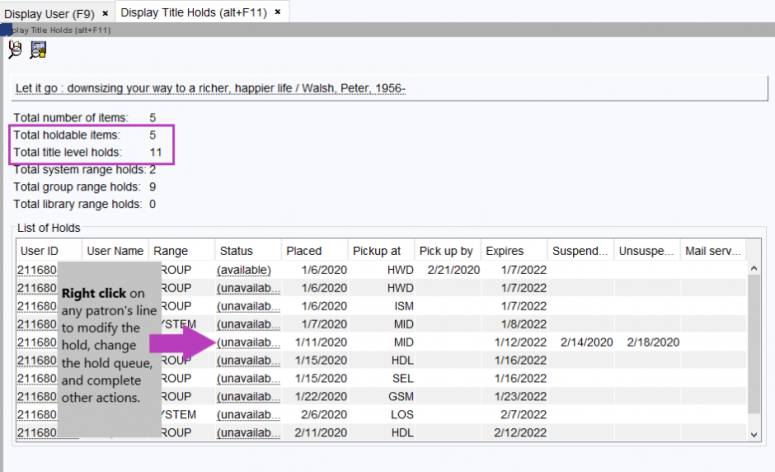Click the (available) status link in first row
775x472 pixels.
coord(245,270)
